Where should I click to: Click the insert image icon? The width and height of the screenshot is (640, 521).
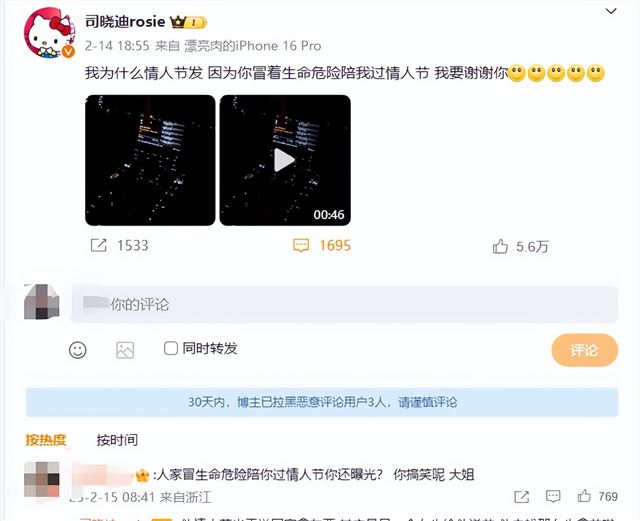click(125, 350)
